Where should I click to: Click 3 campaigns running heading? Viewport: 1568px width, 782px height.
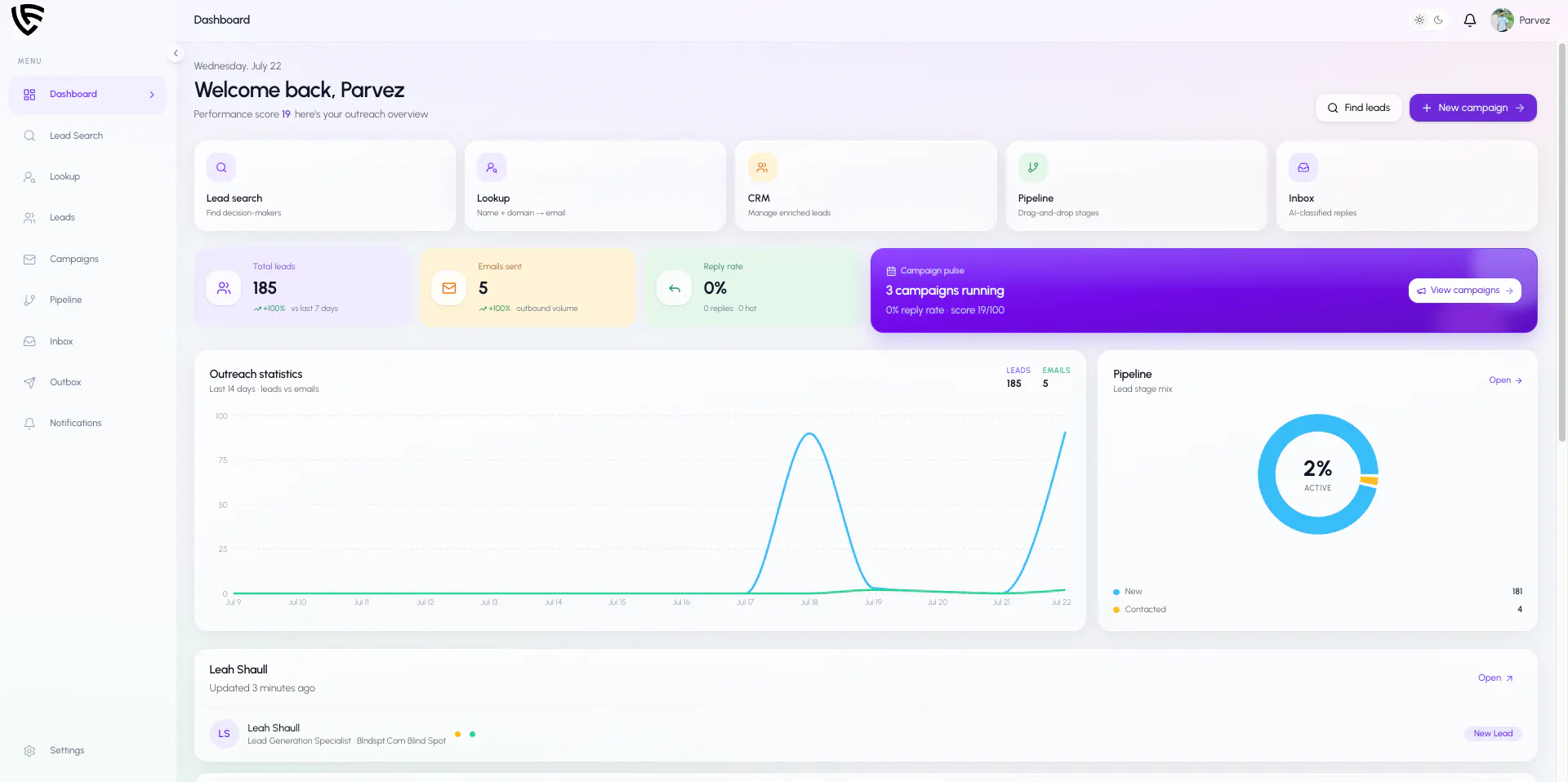click(945, 291)
